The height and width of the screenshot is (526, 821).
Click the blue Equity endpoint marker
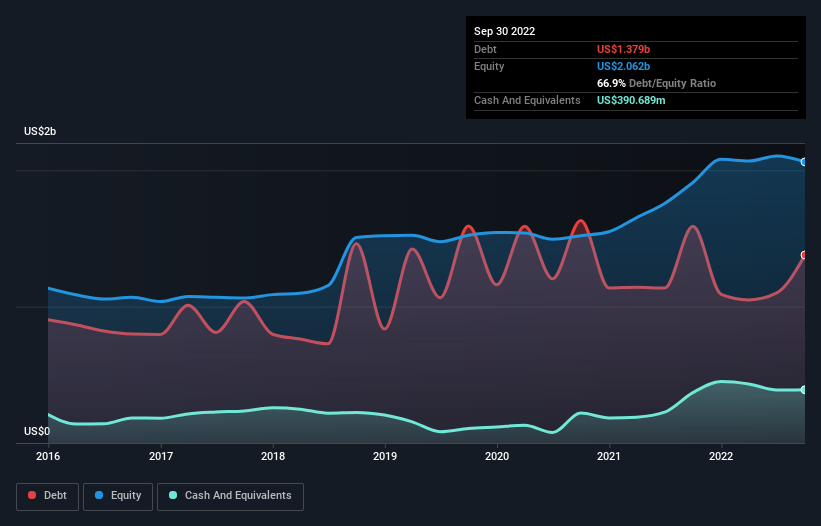point(804,162)
